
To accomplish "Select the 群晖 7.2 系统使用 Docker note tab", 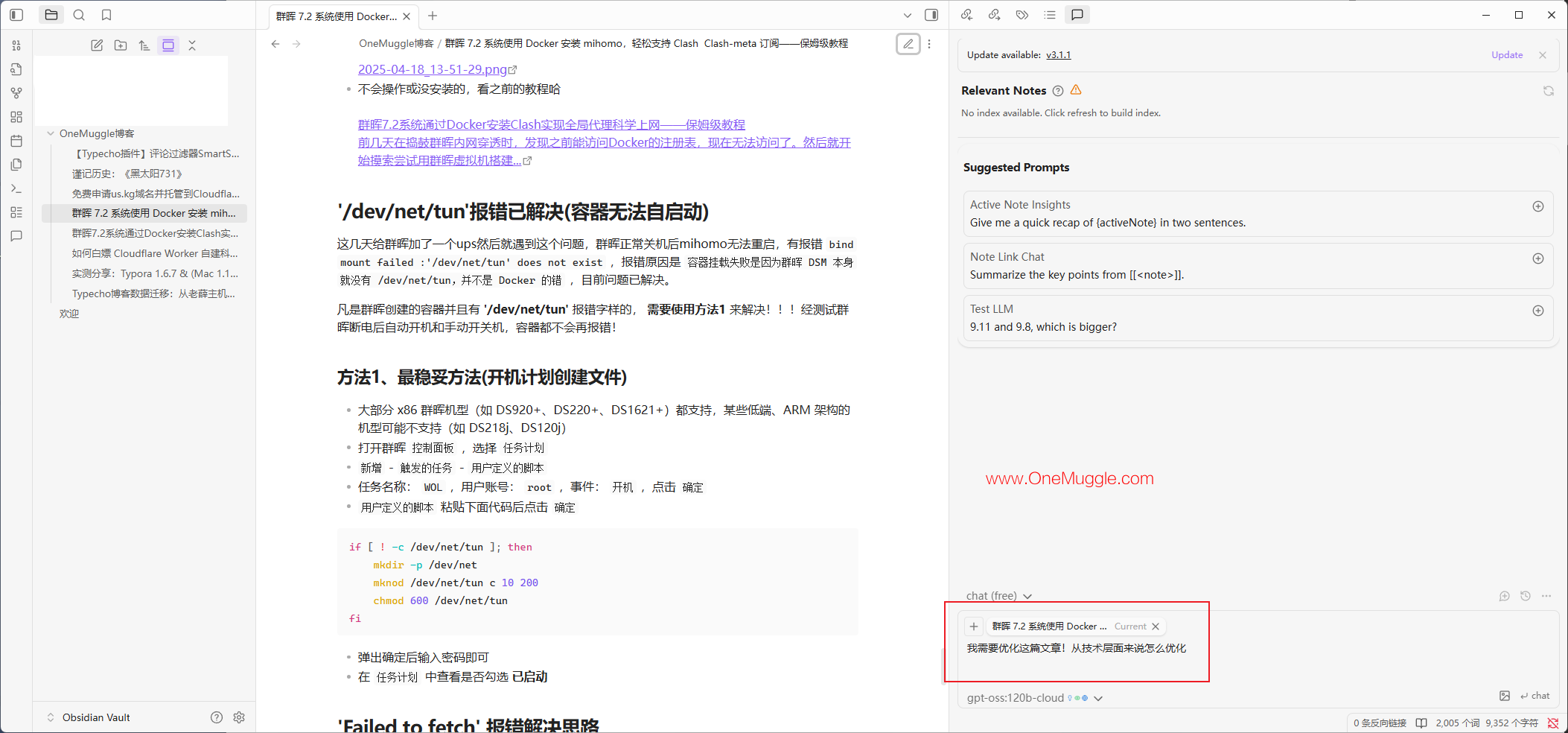I will [337, 16].
